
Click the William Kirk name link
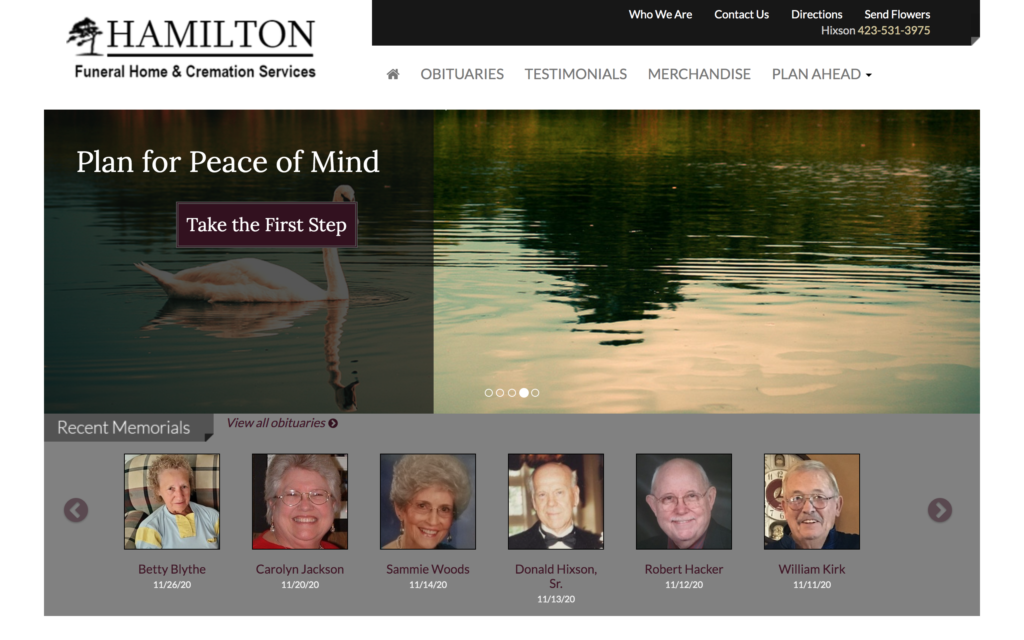[812, 569]
